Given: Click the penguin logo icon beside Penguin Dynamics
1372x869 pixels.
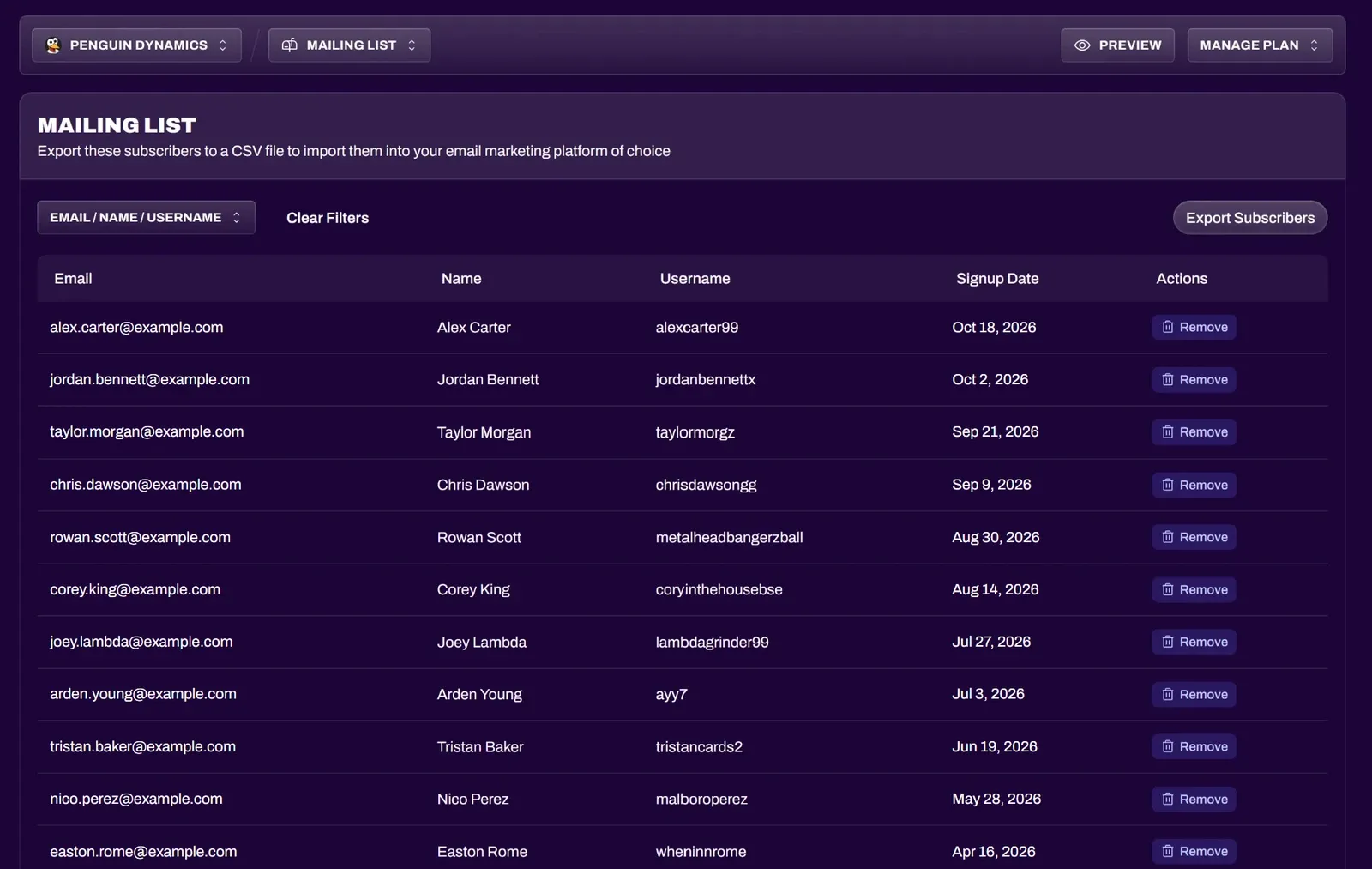Looking at the screenshot, I should 53,45.
